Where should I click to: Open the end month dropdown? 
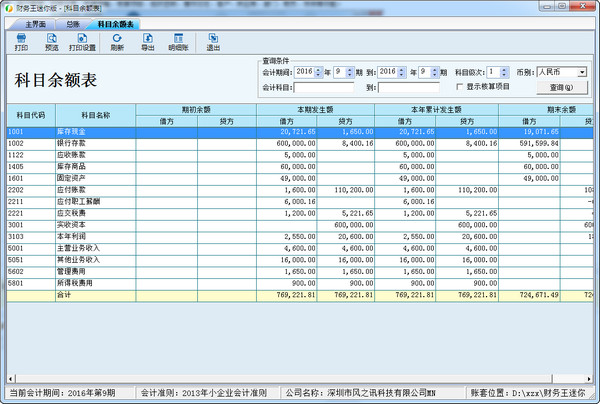coord(438,73)
